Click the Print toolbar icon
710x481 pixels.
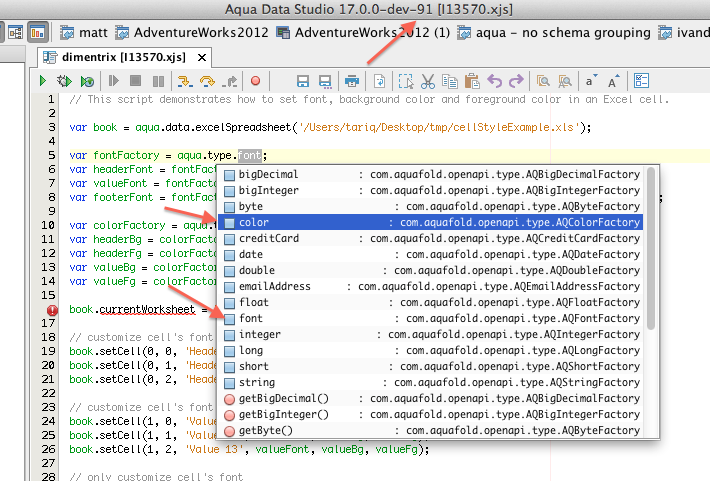point(352,82)
